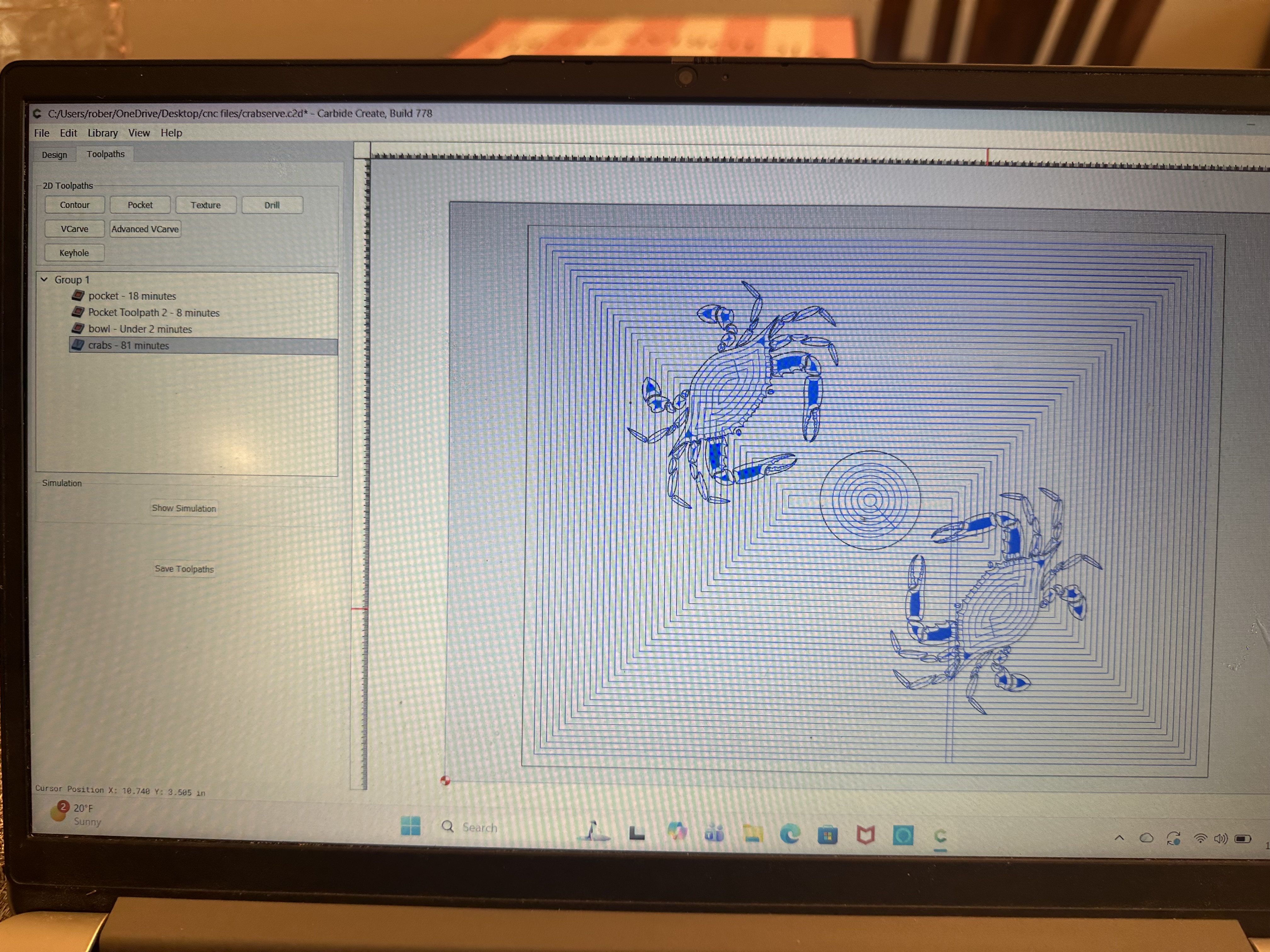Click the Advanced VCarve button
The height and width of the screenshot is (952, 1270).
coord(145,229)
